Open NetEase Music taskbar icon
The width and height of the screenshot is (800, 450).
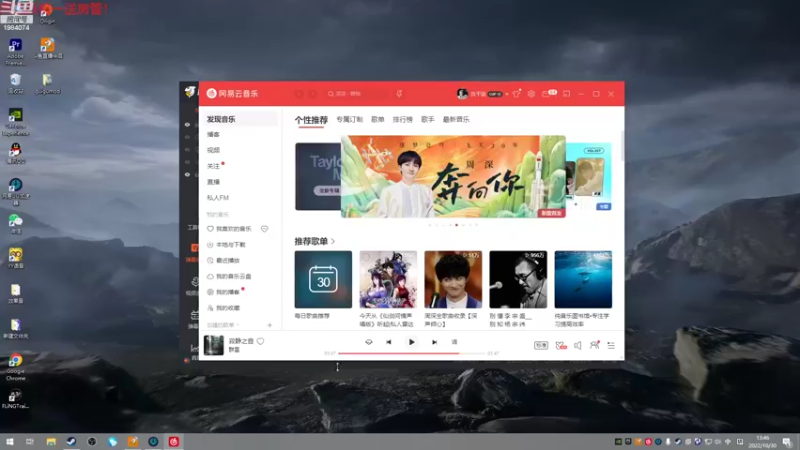(x=173, y=441)
